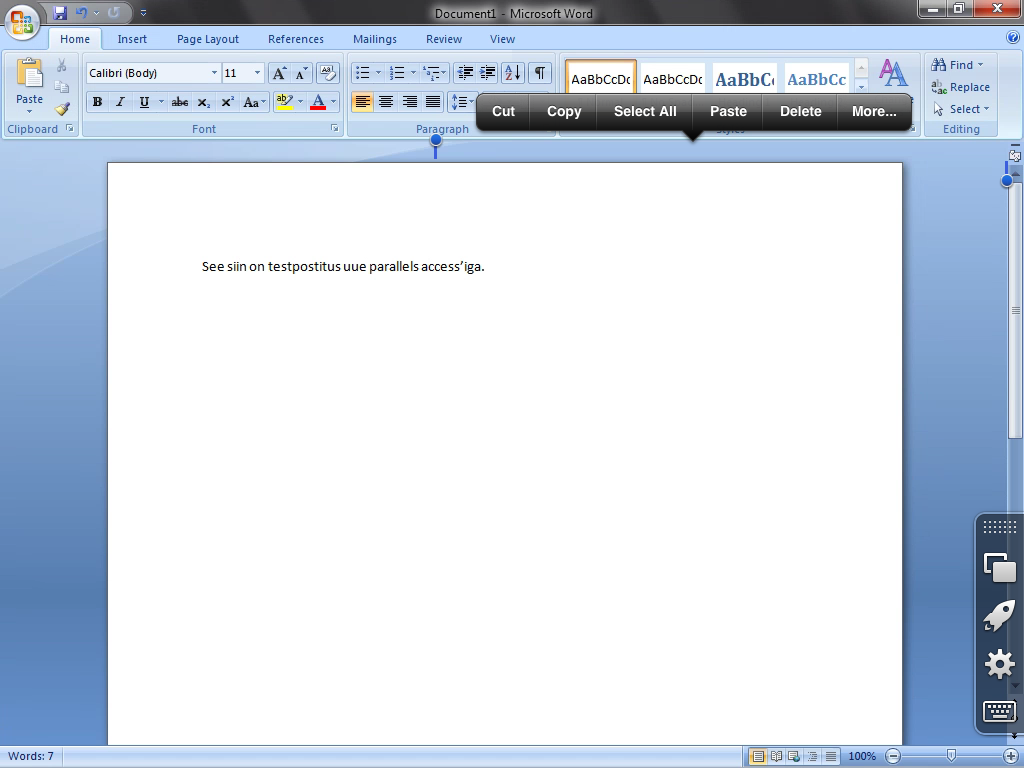Open the on-screen keyboard icon
This screenshot has height=768, width=1024.
coord(999,711)
